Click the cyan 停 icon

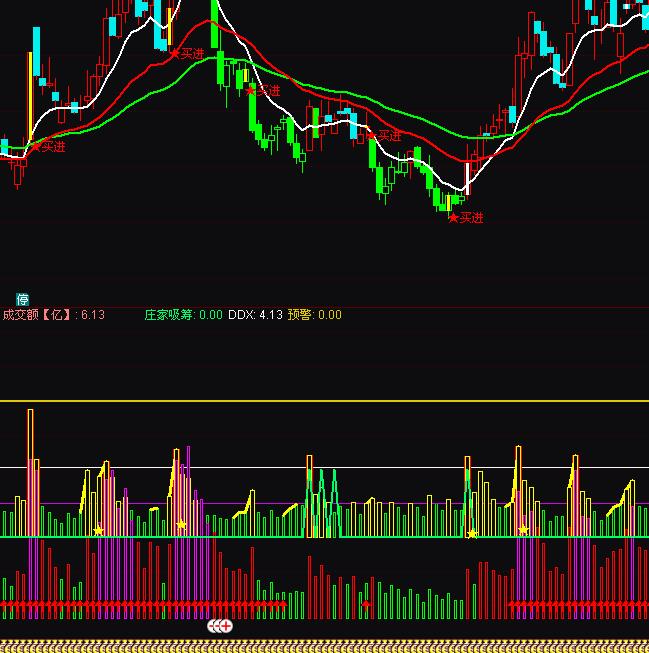22,298
